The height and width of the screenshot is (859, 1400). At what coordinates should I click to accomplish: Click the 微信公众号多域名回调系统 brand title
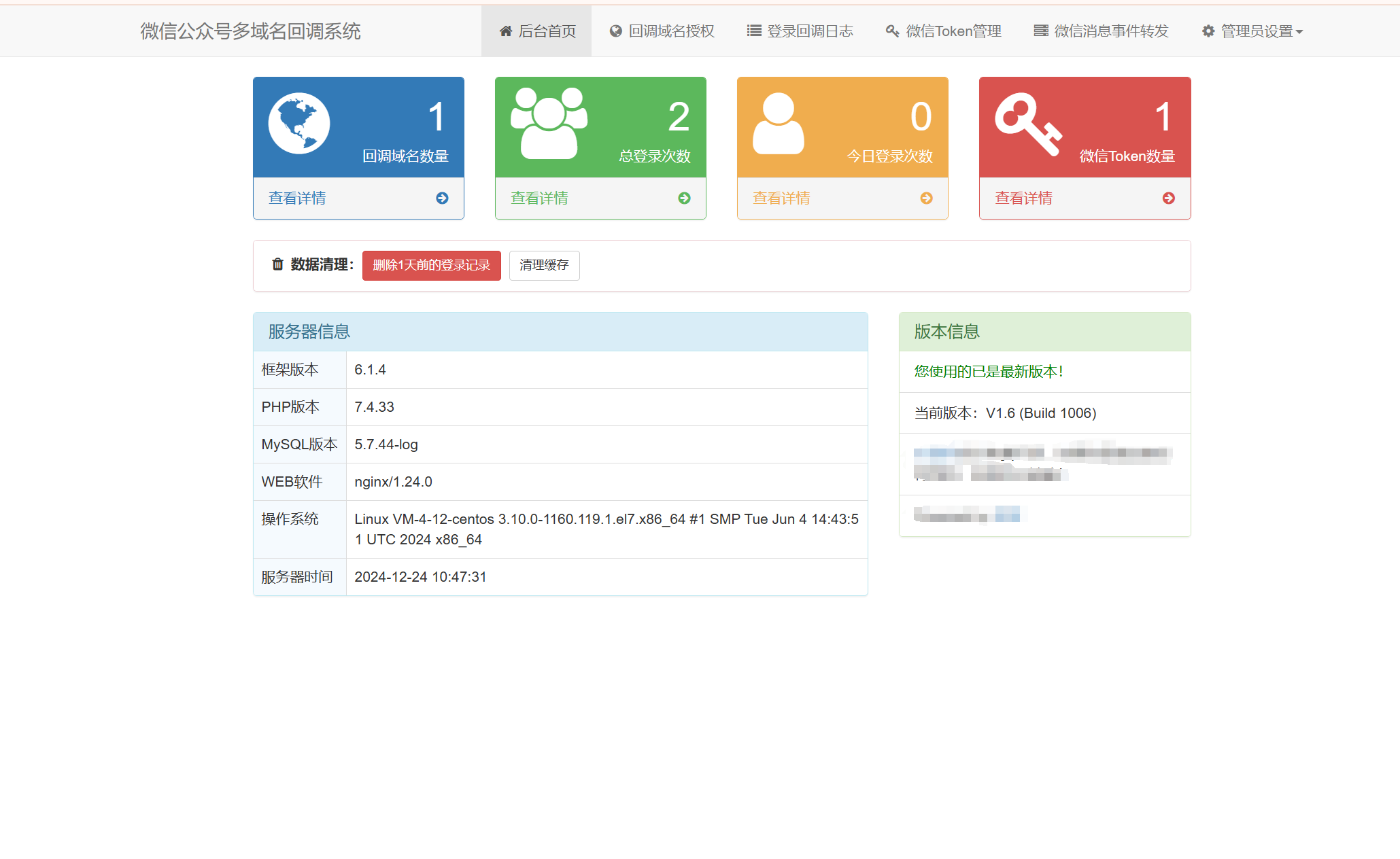click(250, 31)
